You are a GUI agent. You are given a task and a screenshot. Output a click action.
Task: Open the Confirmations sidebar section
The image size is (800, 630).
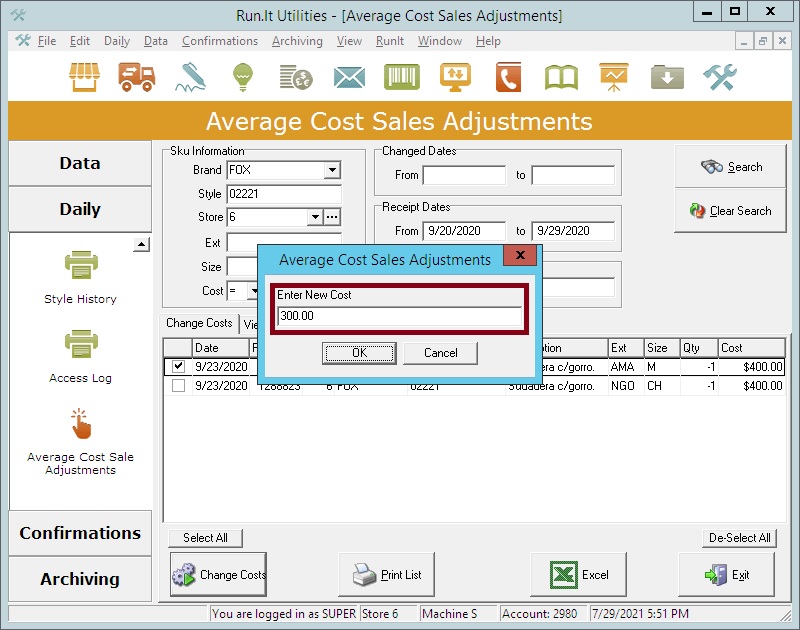pyautogui.click(x=80, y=533)
